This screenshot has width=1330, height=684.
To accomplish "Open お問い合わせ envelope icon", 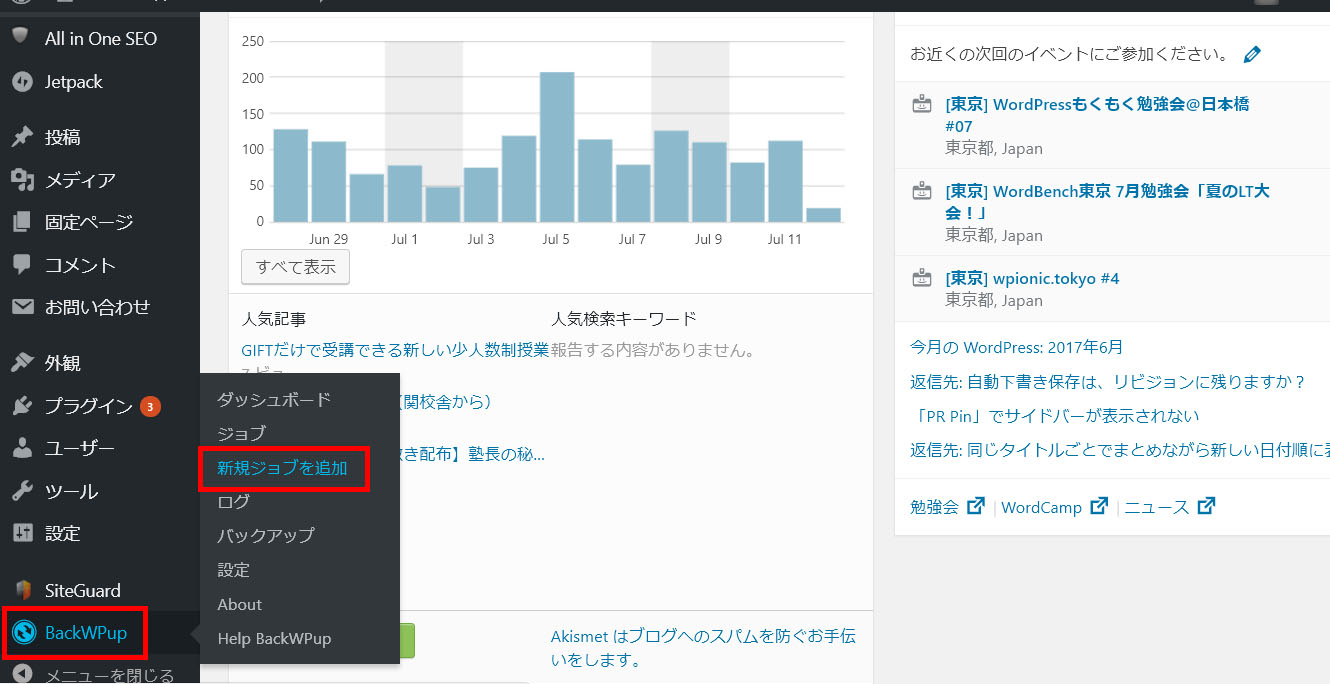I will coord(21,307).
